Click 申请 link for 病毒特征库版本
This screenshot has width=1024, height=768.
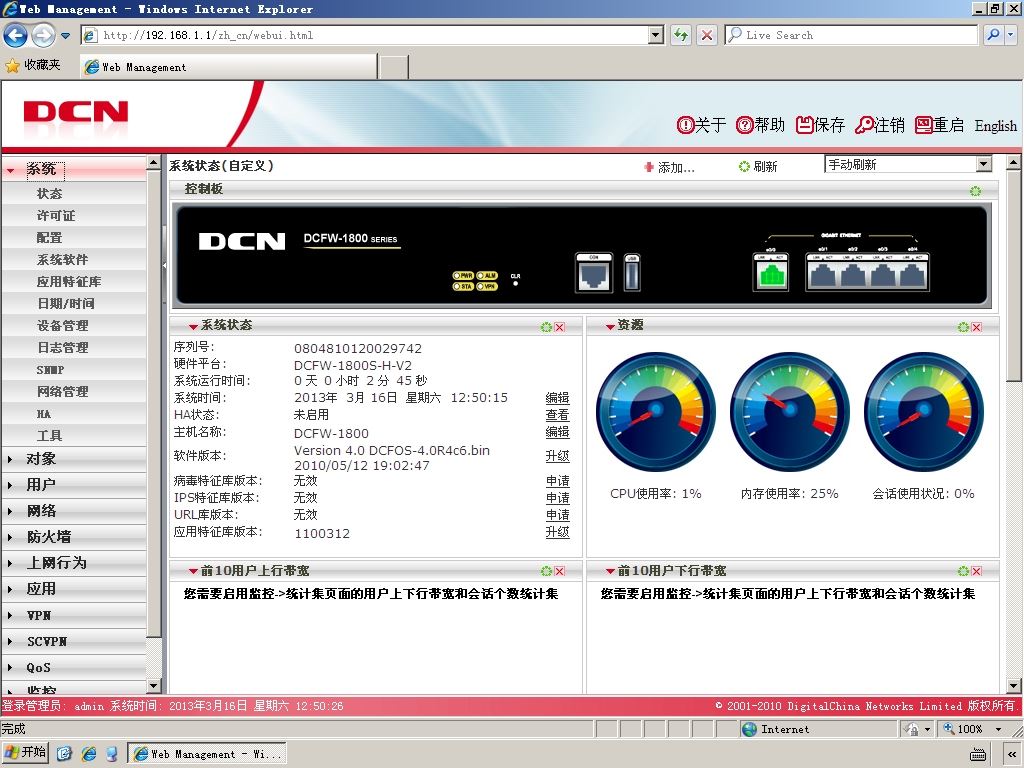557,481
